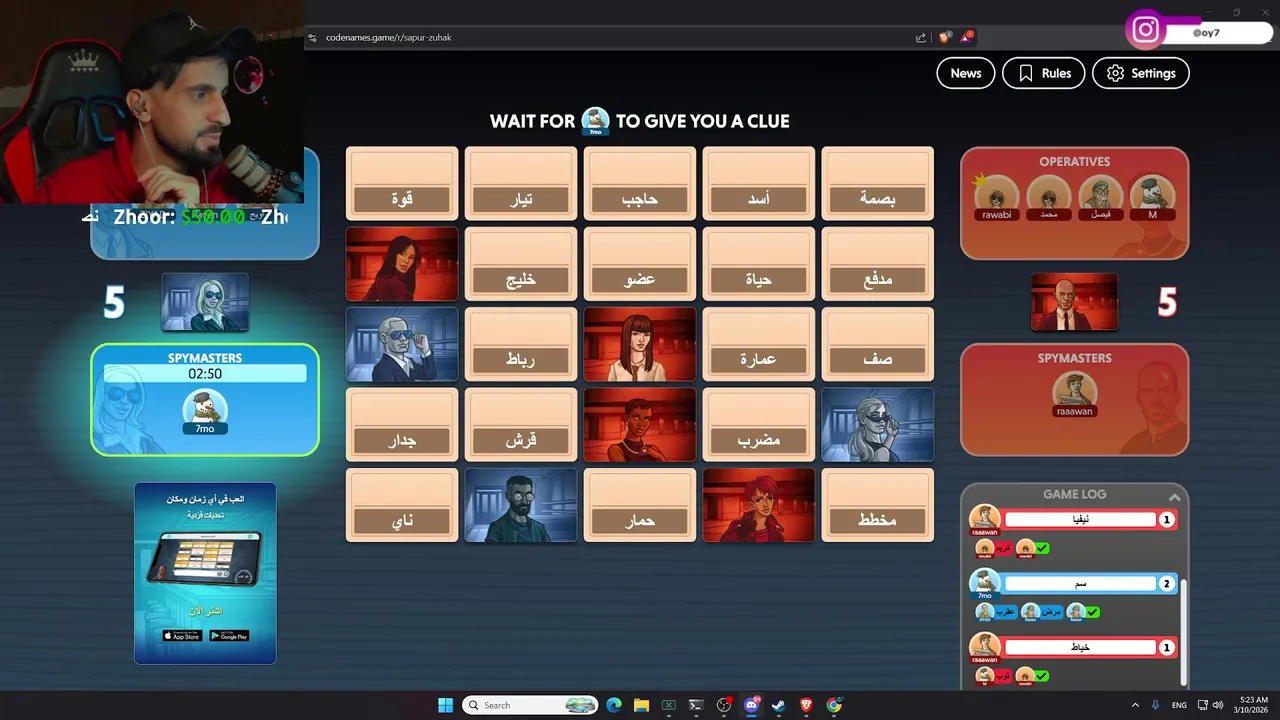Open File Explorer from the taskbar
Viewport: 1280px width, 720px height.
tap(641, 705)
